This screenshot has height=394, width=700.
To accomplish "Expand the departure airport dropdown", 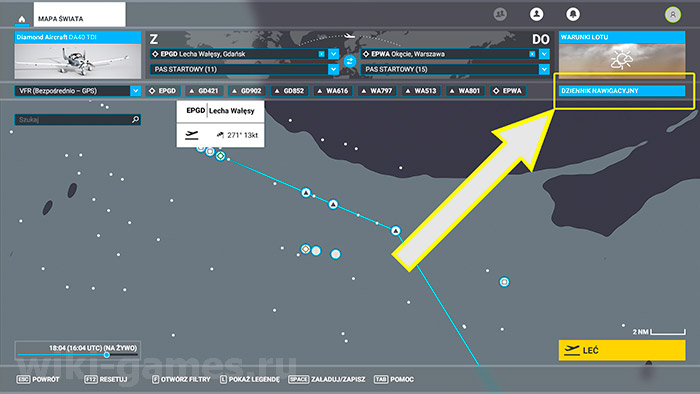I will (x=333, y=54).
